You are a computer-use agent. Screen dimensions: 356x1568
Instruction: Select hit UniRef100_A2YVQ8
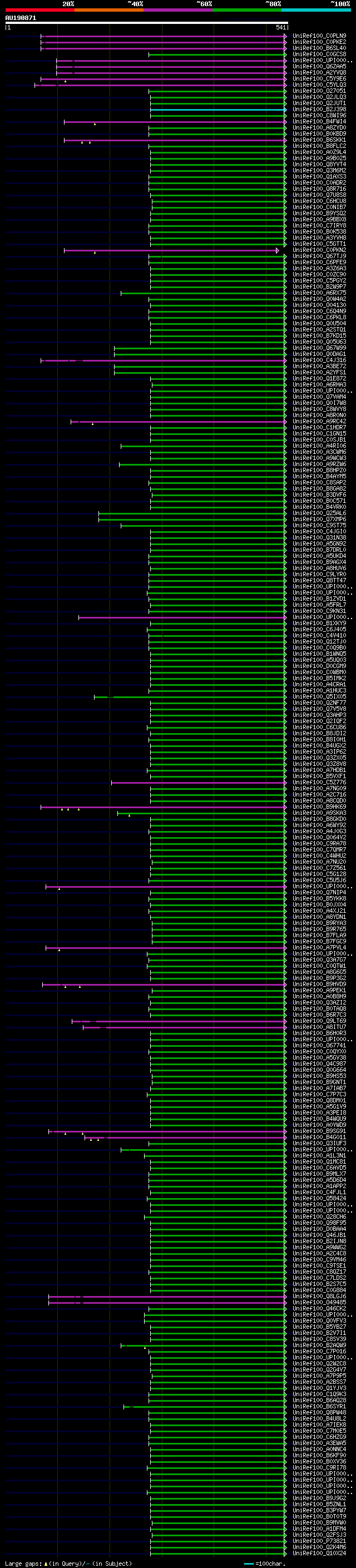[x=319, y=73]
